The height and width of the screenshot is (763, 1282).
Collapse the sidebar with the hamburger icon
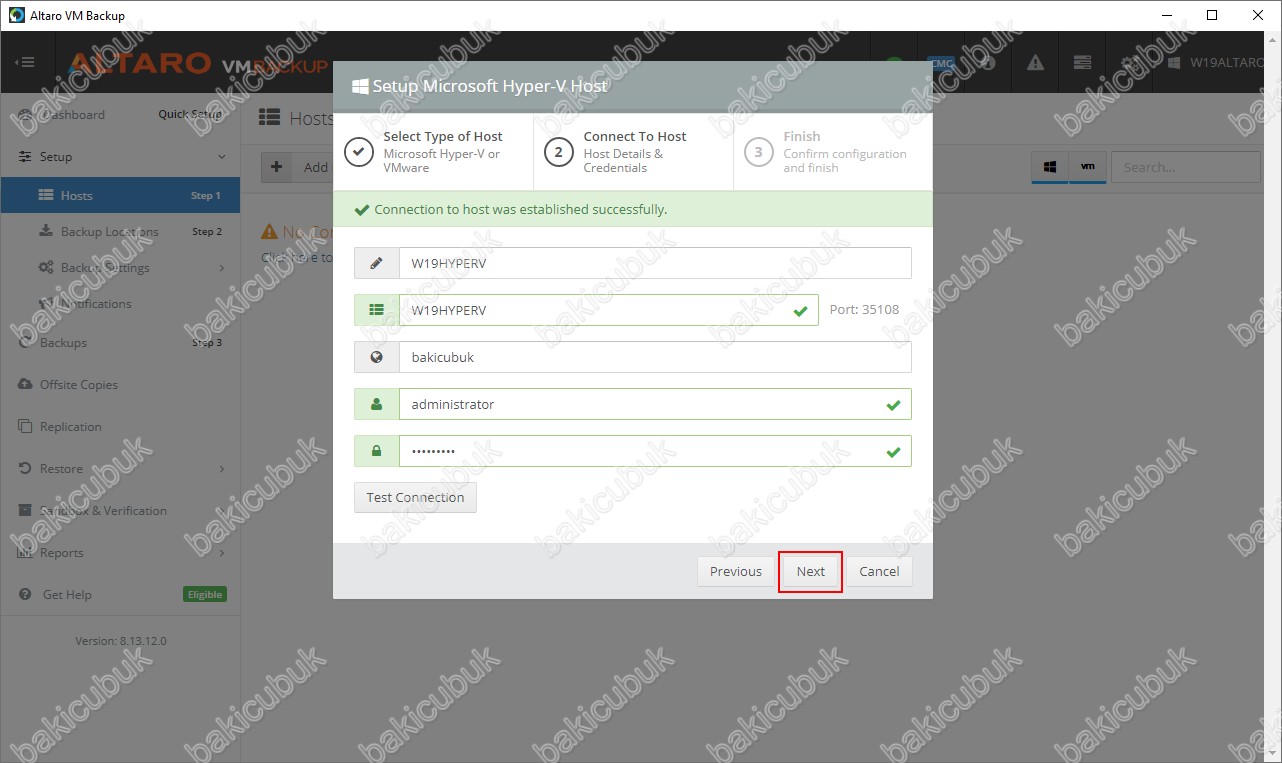click(x=25, y=62)
